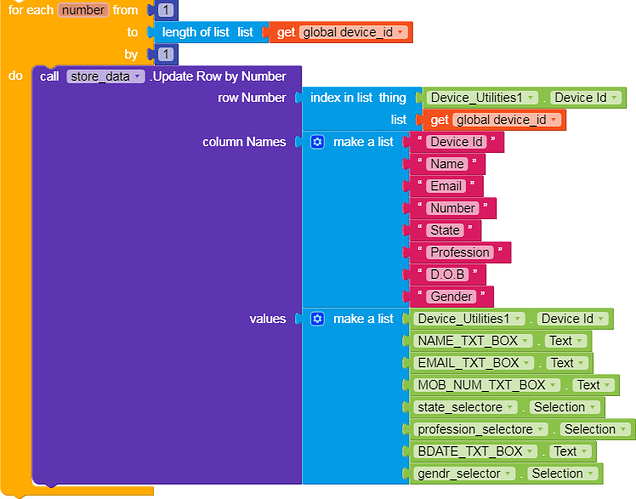Edit the "D.O.B" text string field
The image size is (636, 499).
coord(447,275)
